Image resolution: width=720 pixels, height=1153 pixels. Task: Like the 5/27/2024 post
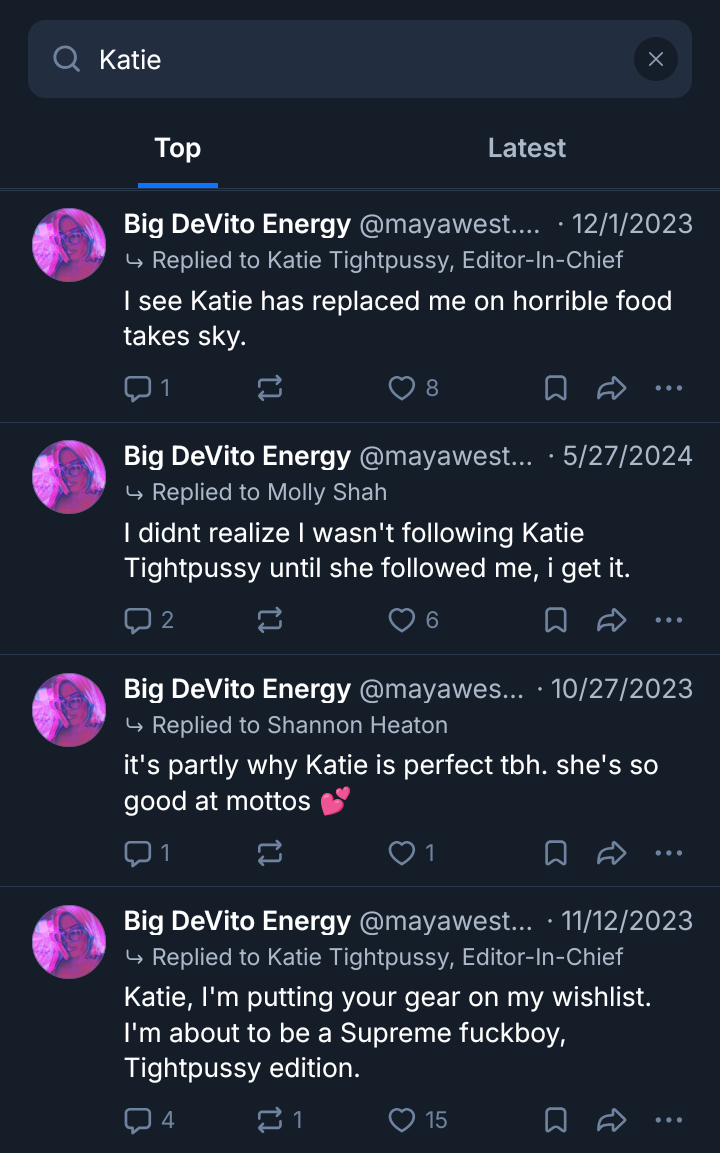tap(402, 621)
